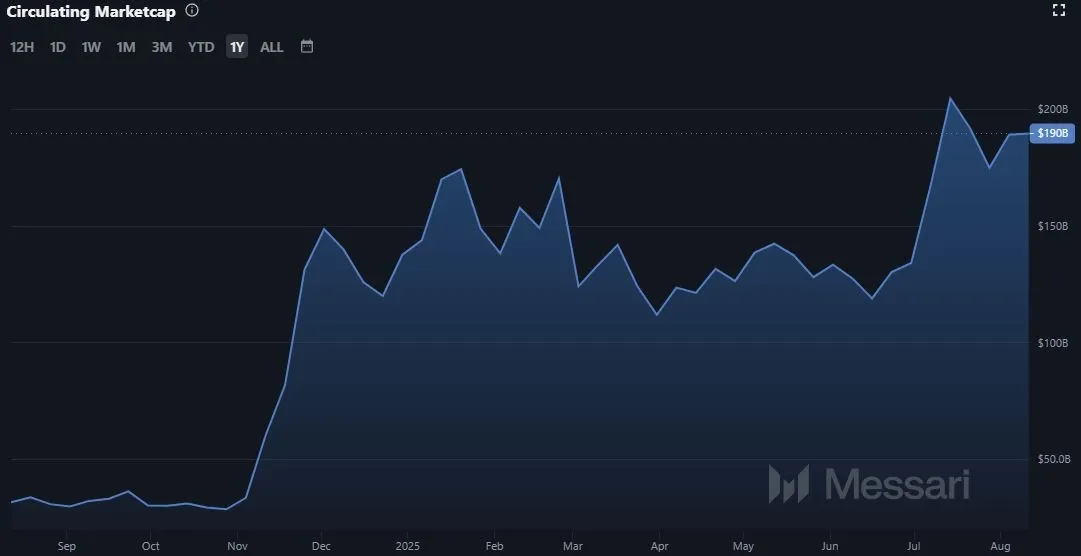Click the Sep label on time axis
The width and height of the screenshot is (1081, 556).
coord(67,546)
